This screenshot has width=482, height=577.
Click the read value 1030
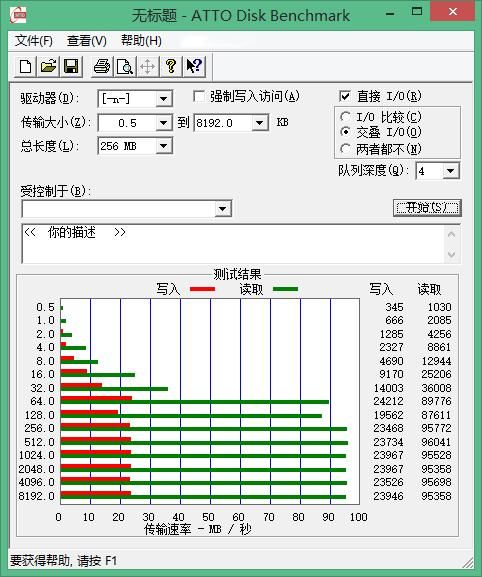pos(439,307)
